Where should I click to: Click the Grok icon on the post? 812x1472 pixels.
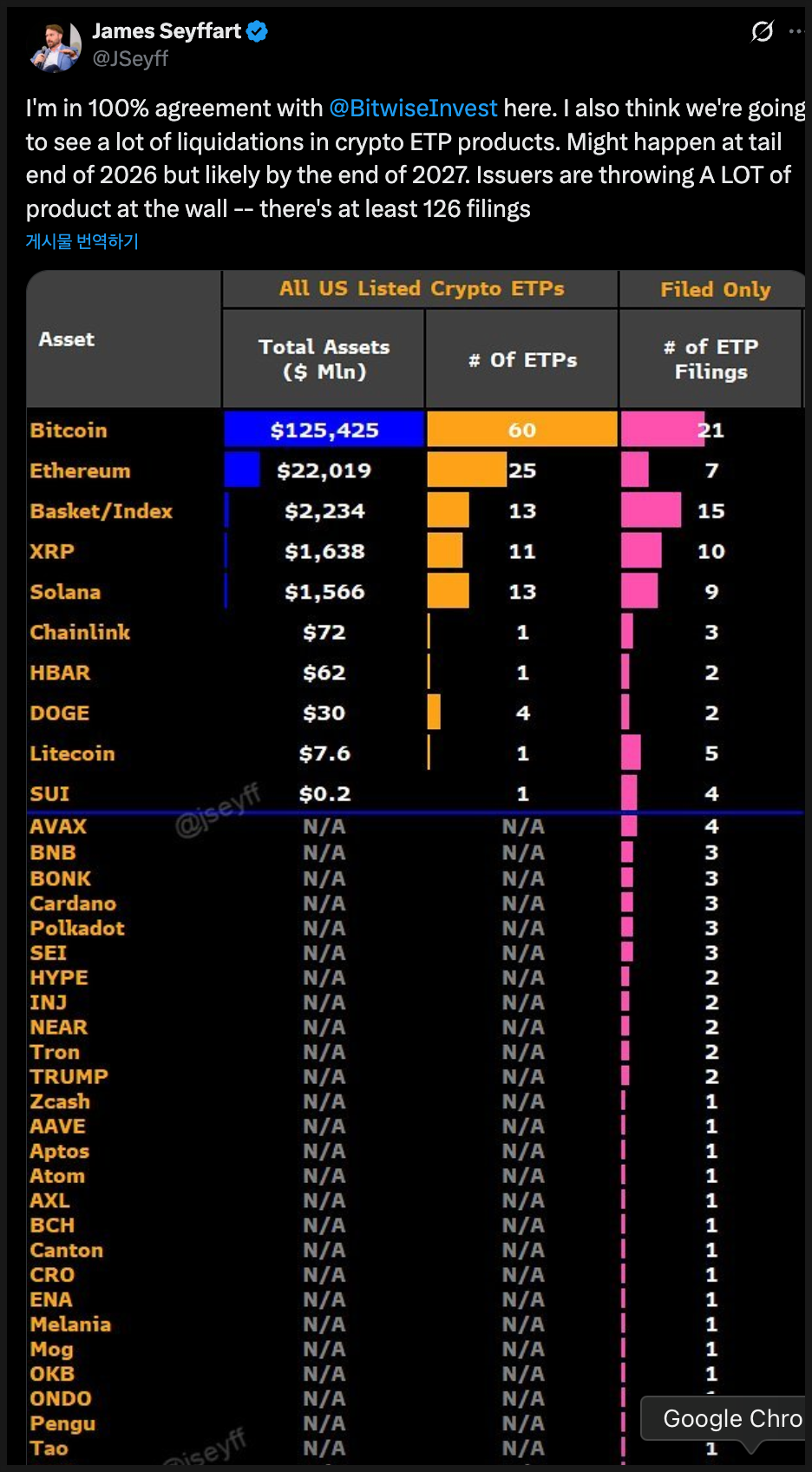pos(762,32)
